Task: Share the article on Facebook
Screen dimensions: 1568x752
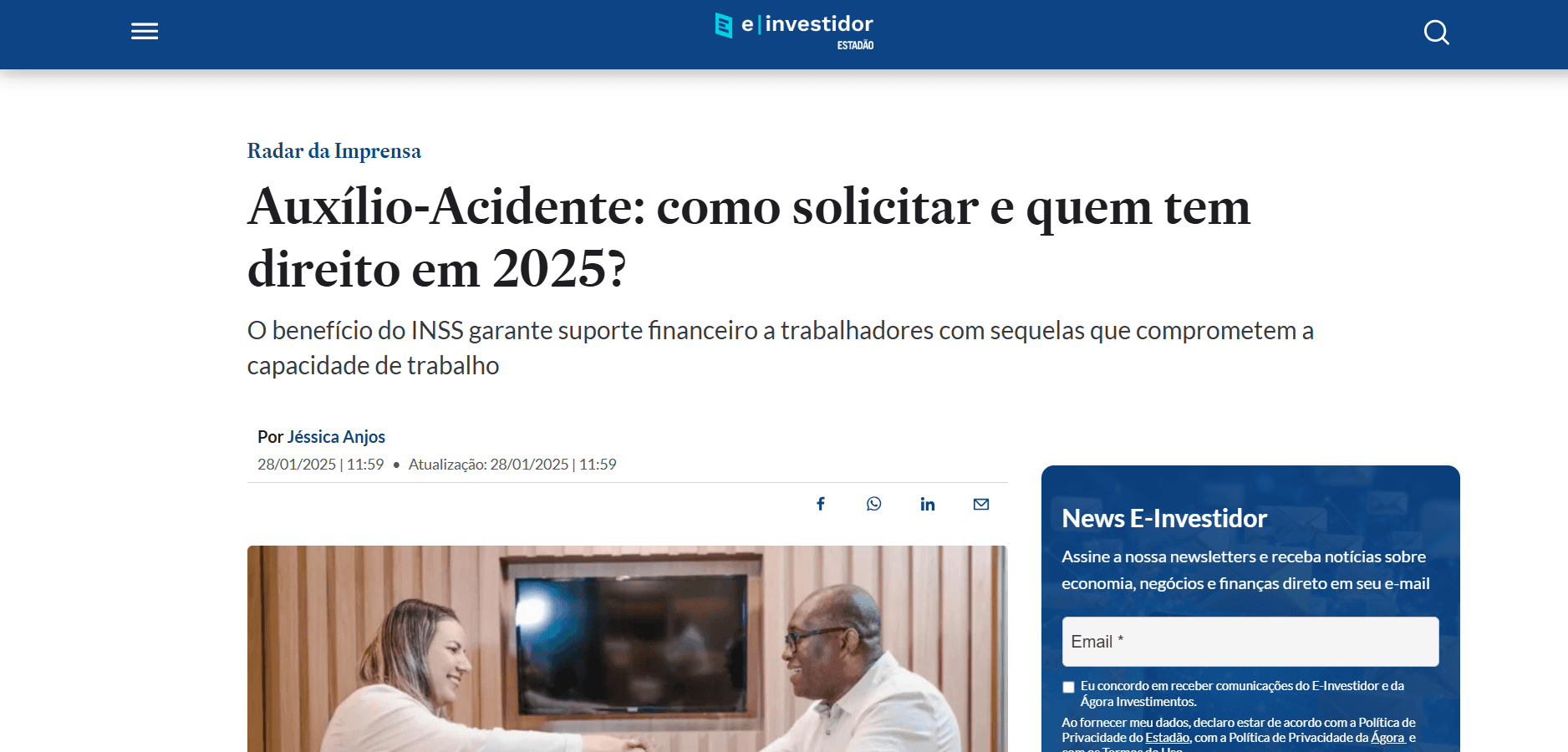Action: click(821, 504)
